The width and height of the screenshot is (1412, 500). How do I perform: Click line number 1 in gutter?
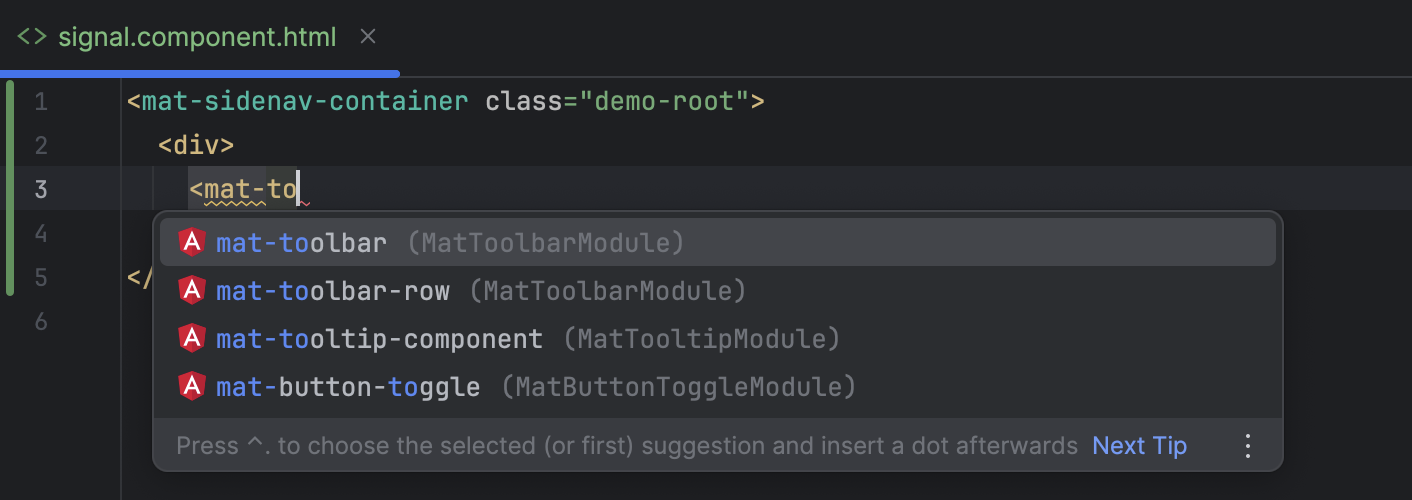pyautogui.click(x=40, y=102)
